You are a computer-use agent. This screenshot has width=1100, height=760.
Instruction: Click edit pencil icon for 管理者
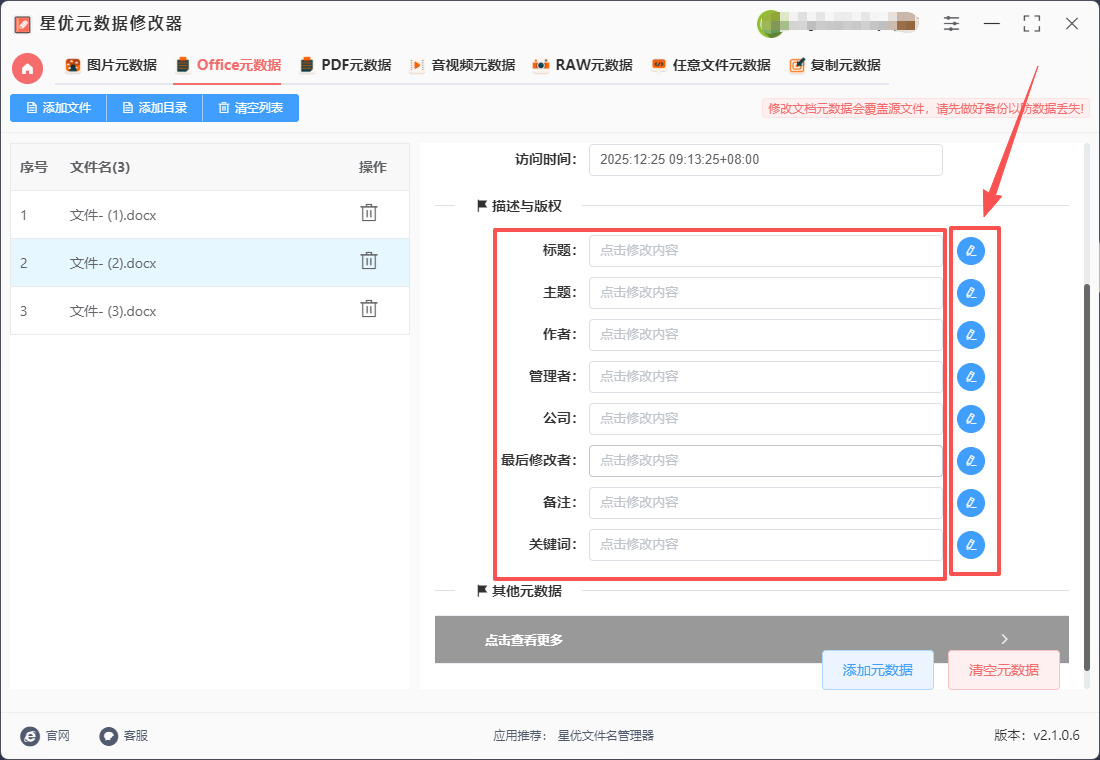point(971,377)
